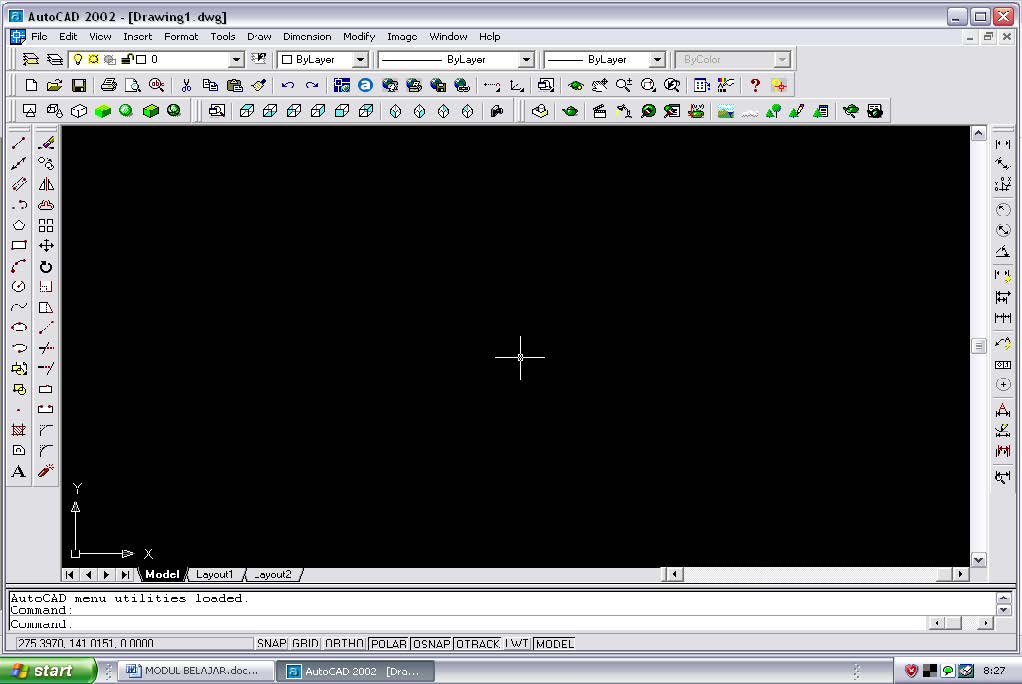
Task: Expand the ByColor plot style dropdown
Action: coord(781,59)
